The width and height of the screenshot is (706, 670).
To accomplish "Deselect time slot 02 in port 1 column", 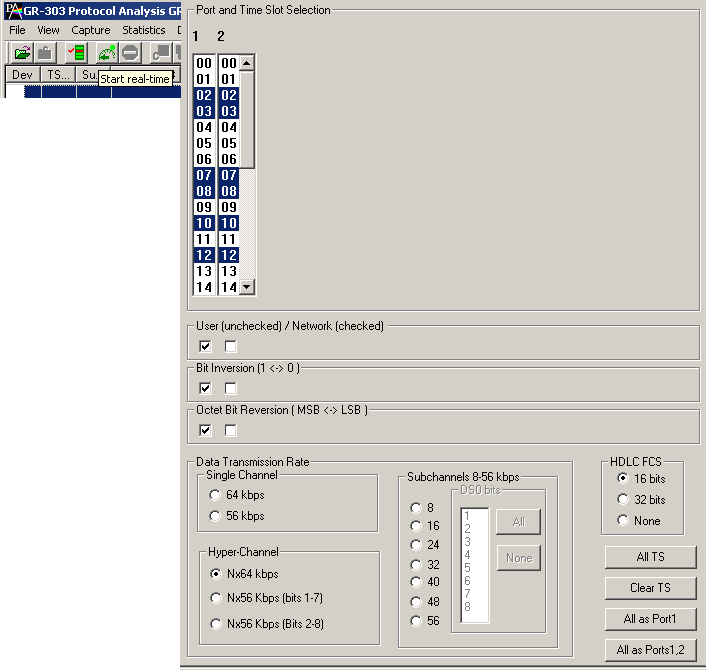I will pyautogui.click(x=204, y=95).
